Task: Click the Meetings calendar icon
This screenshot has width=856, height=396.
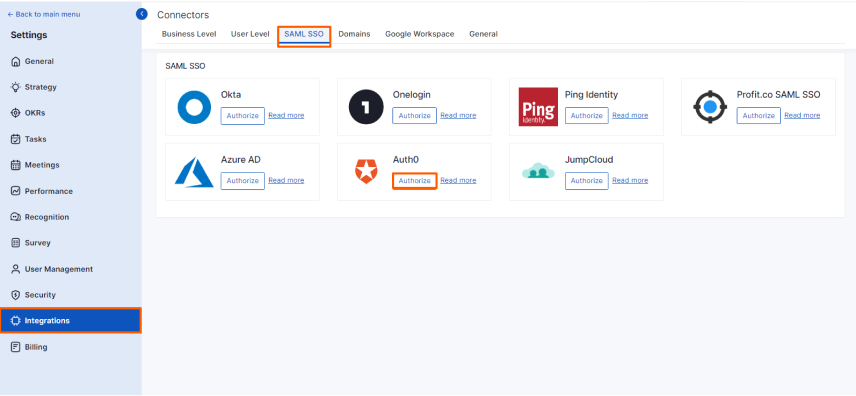Action: click(x=15, y=165)
